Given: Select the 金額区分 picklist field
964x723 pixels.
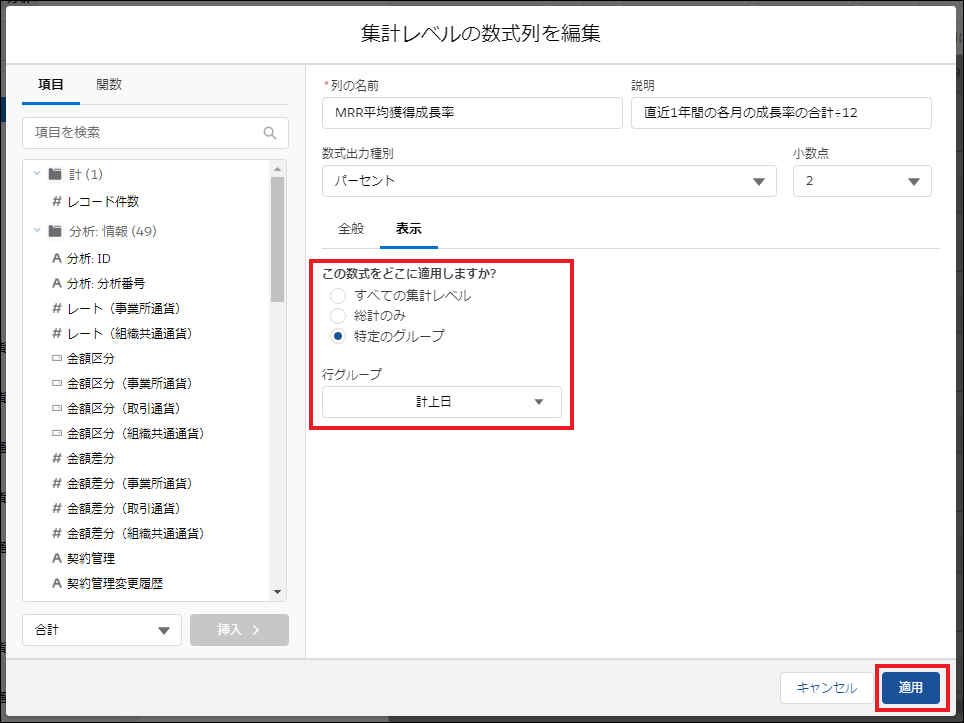Looking at the screenshot, I should point(90,358).
